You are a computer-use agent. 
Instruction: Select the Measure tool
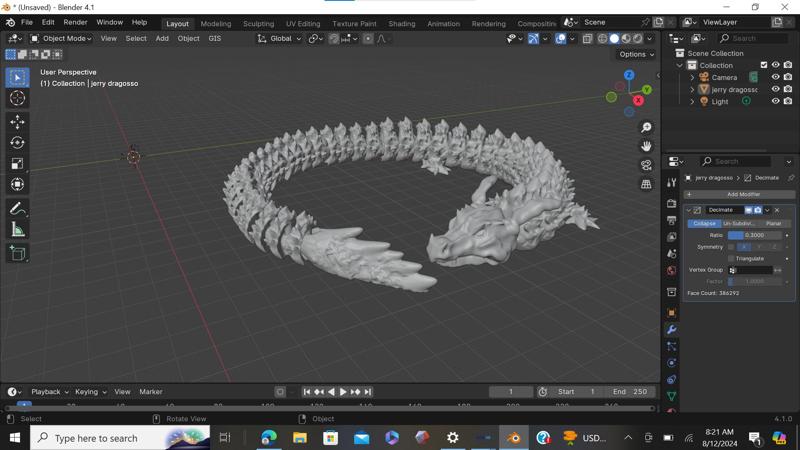point(17,230)
